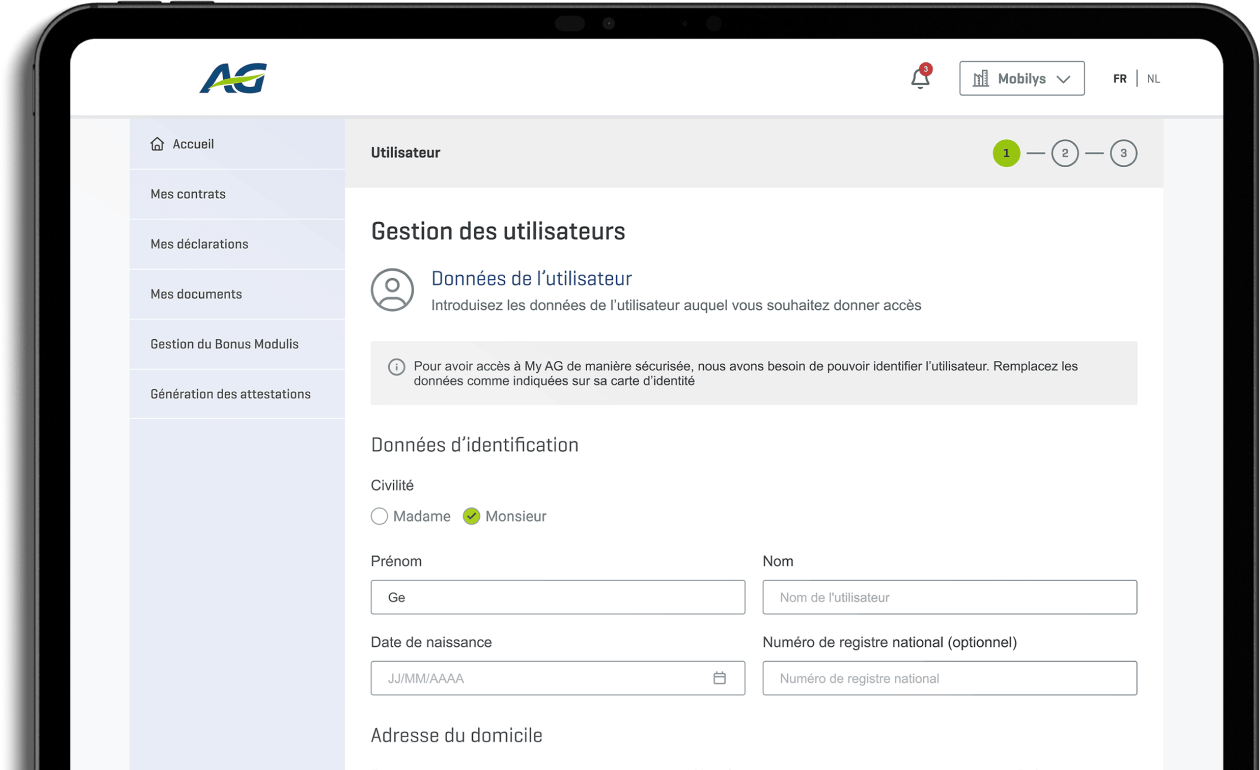1260x770 pixels.
Task: Click the info icon in grey notice
Action: coord(396,367)
